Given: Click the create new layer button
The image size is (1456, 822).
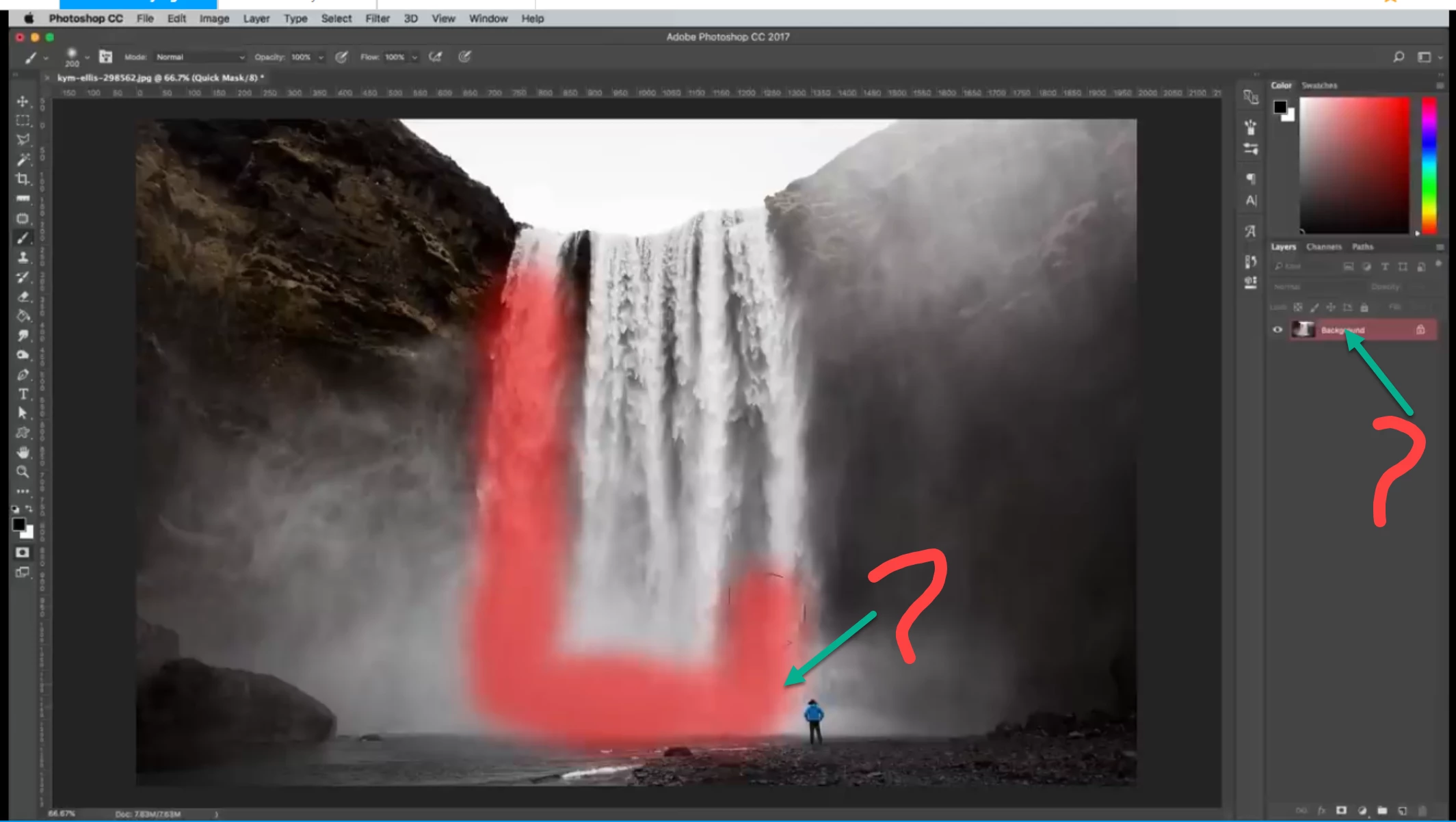Looking at the screenshot, I should coord(1402,810).
